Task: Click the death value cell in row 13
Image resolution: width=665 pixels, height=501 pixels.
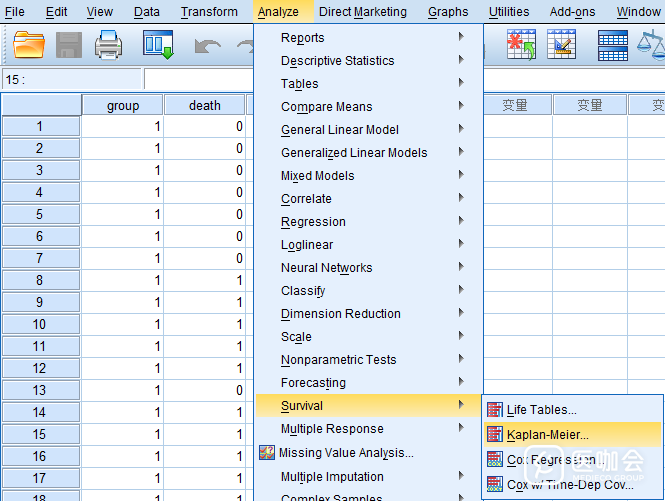Action: [x=205, y=390]
